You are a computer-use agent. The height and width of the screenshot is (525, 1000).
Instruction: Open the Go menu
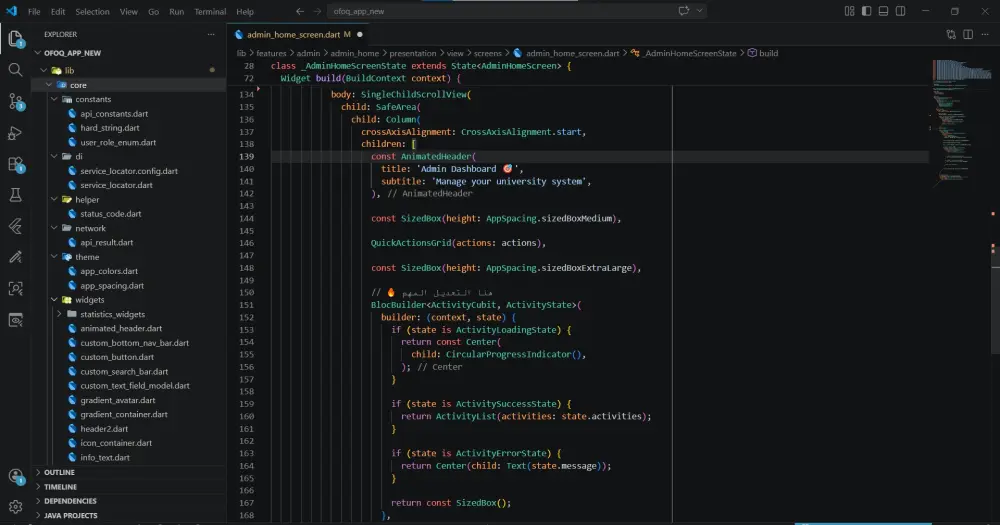153,11
